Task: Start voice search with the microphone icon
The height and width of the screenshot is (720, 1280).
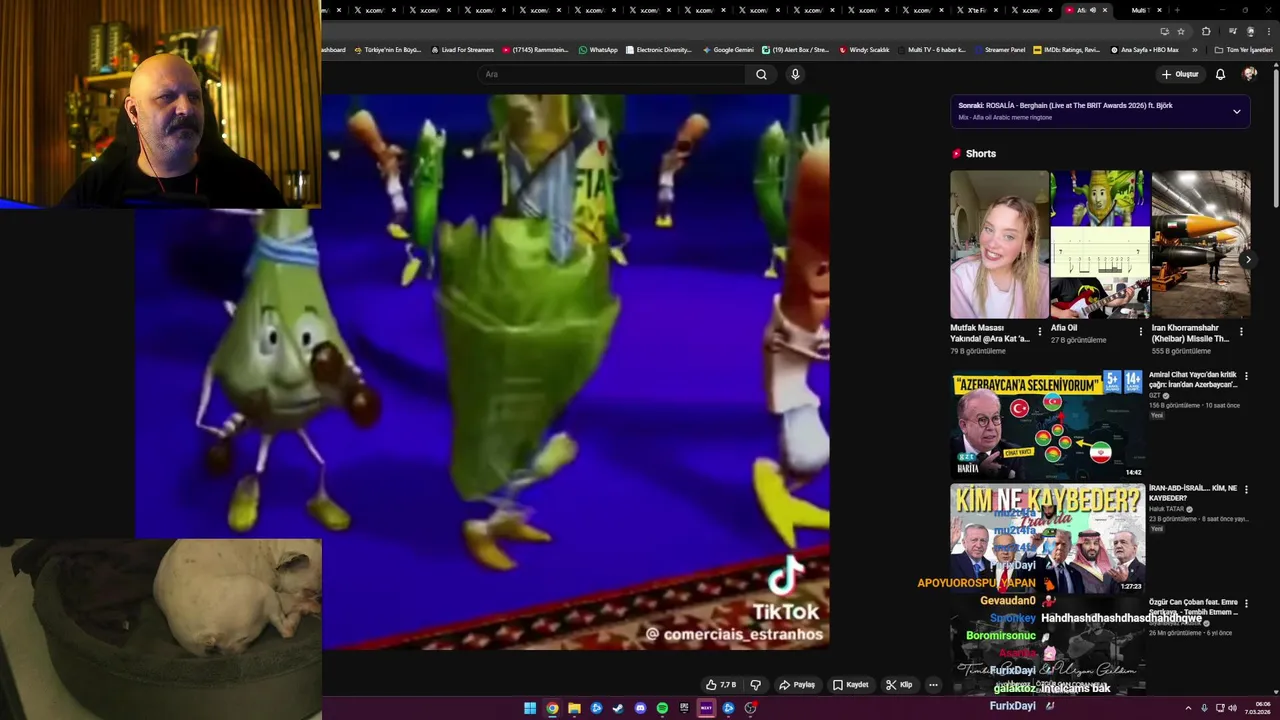Action: click(x=795, y=74)
